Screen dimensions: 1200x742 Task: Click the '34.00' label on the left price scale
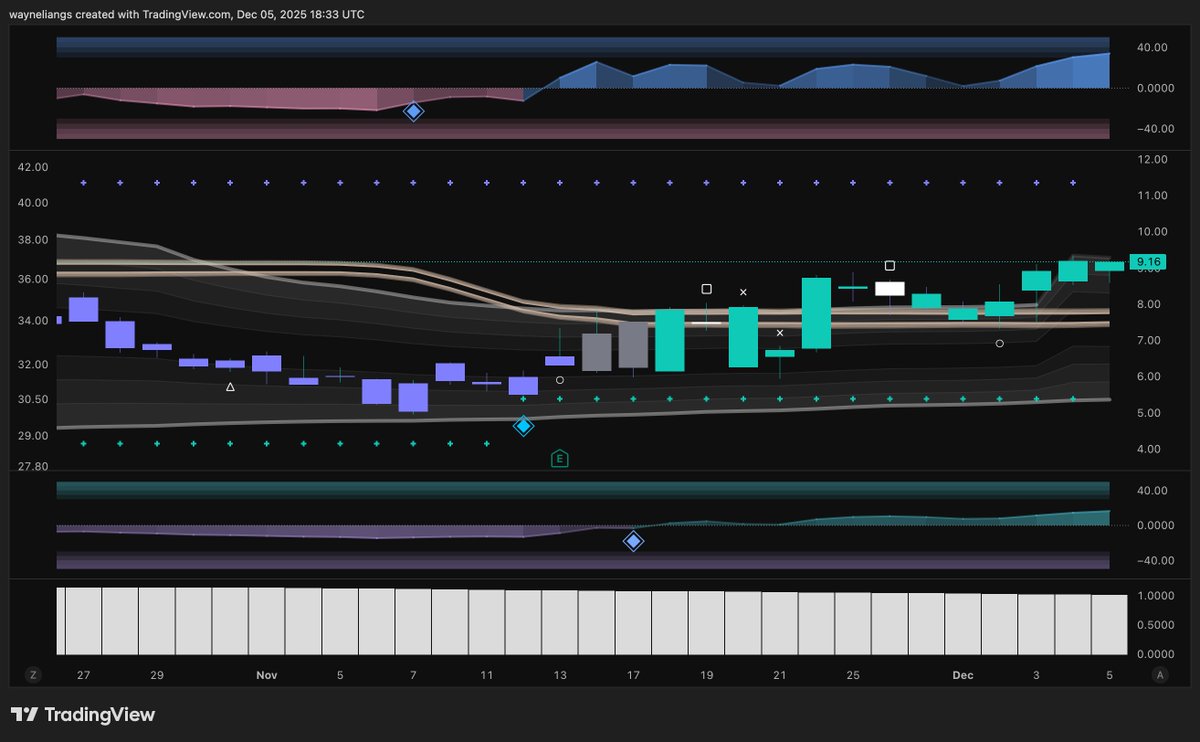pyautogui.click(x=33, y=322)
